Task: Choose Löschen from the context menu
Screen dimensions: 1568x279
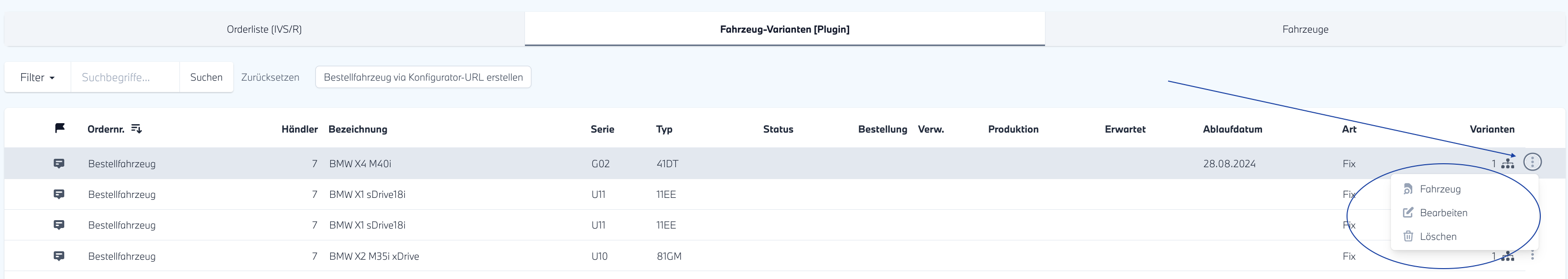Action: 1437,236
